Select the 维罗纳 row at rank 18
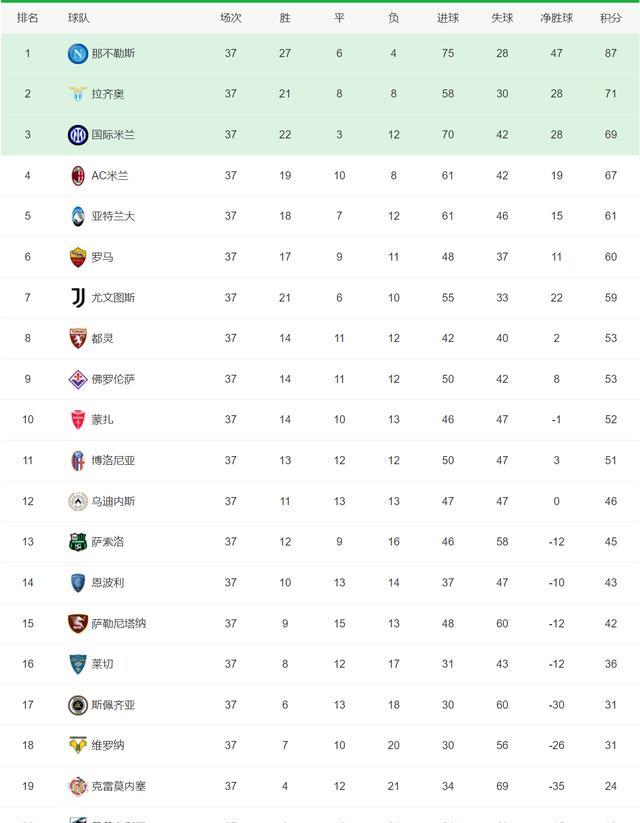 [320, 745]
